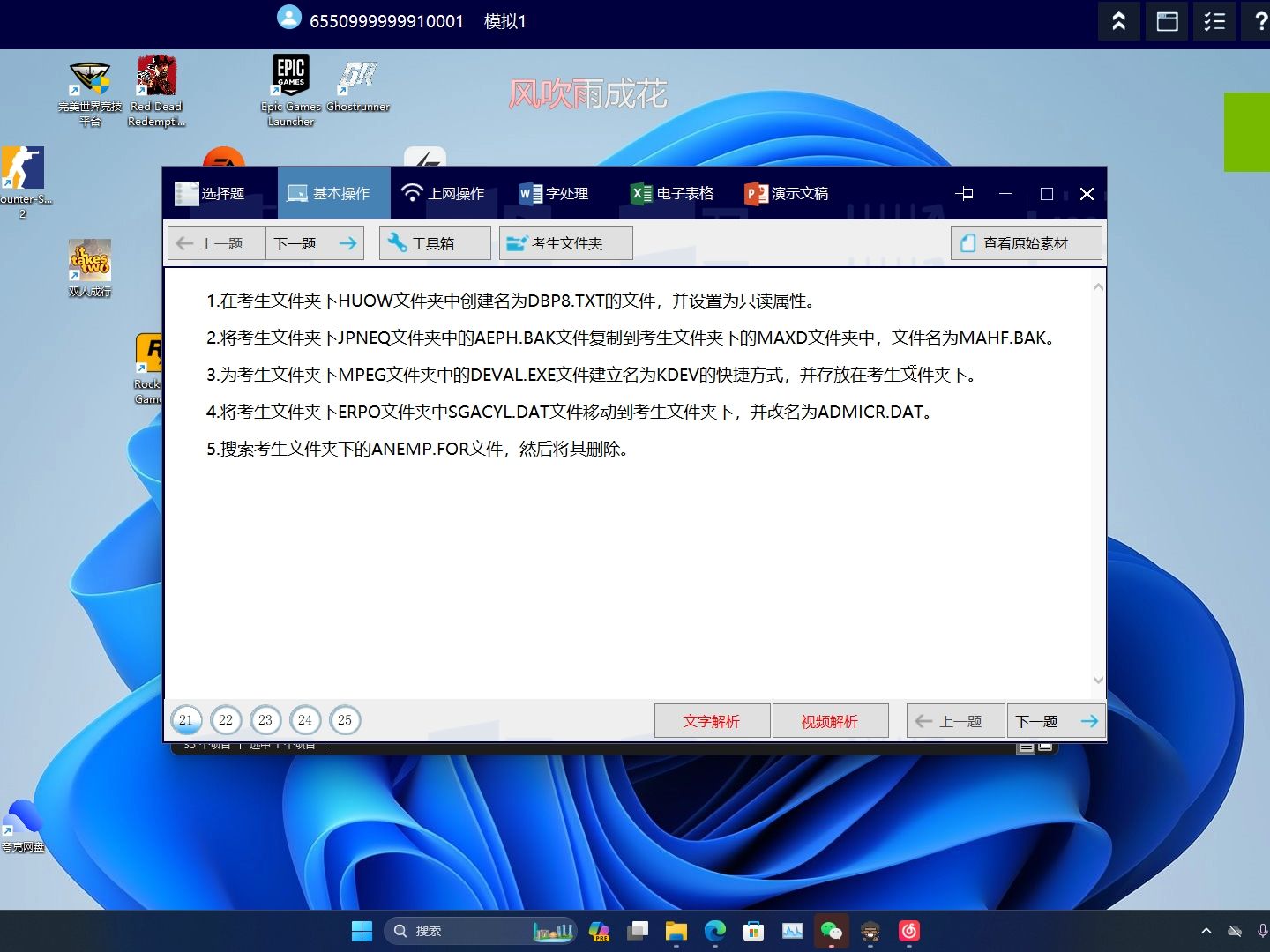Click the window icon in the top bar
The image size is (1270, 952).
[x=1167, y=21]
